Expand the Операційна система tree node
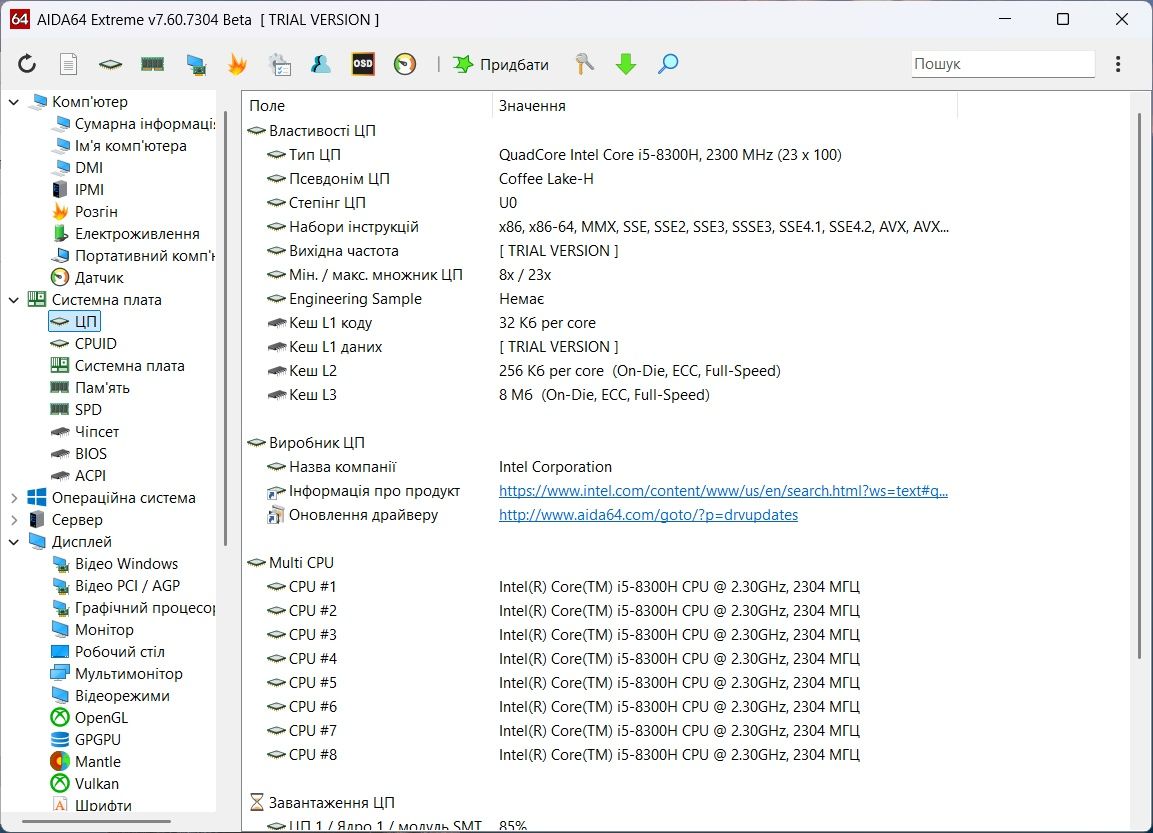This screenshot has height=833, width=1153. tap(14, 498)
